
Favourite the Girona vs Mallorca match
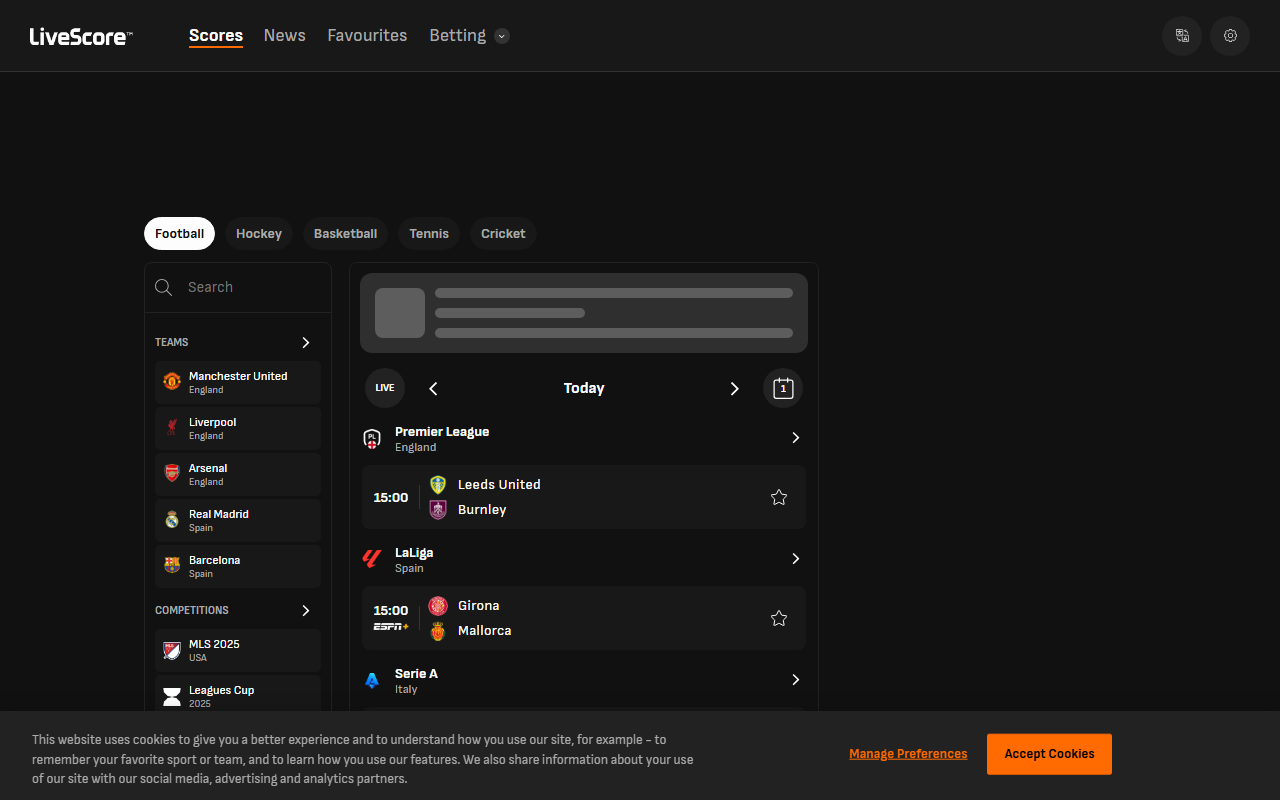pos(779,618)
